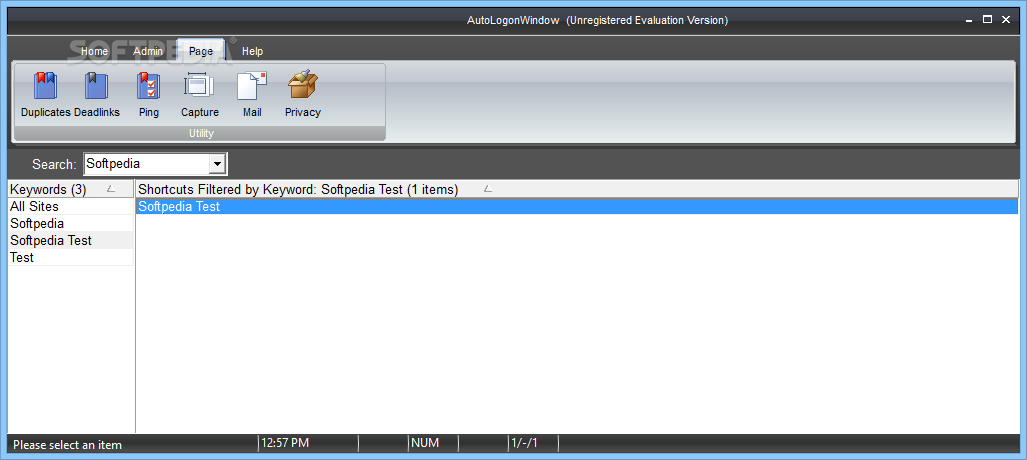
Task: Sort by the Keywords (3) column header
Action: tap(71, 189)
